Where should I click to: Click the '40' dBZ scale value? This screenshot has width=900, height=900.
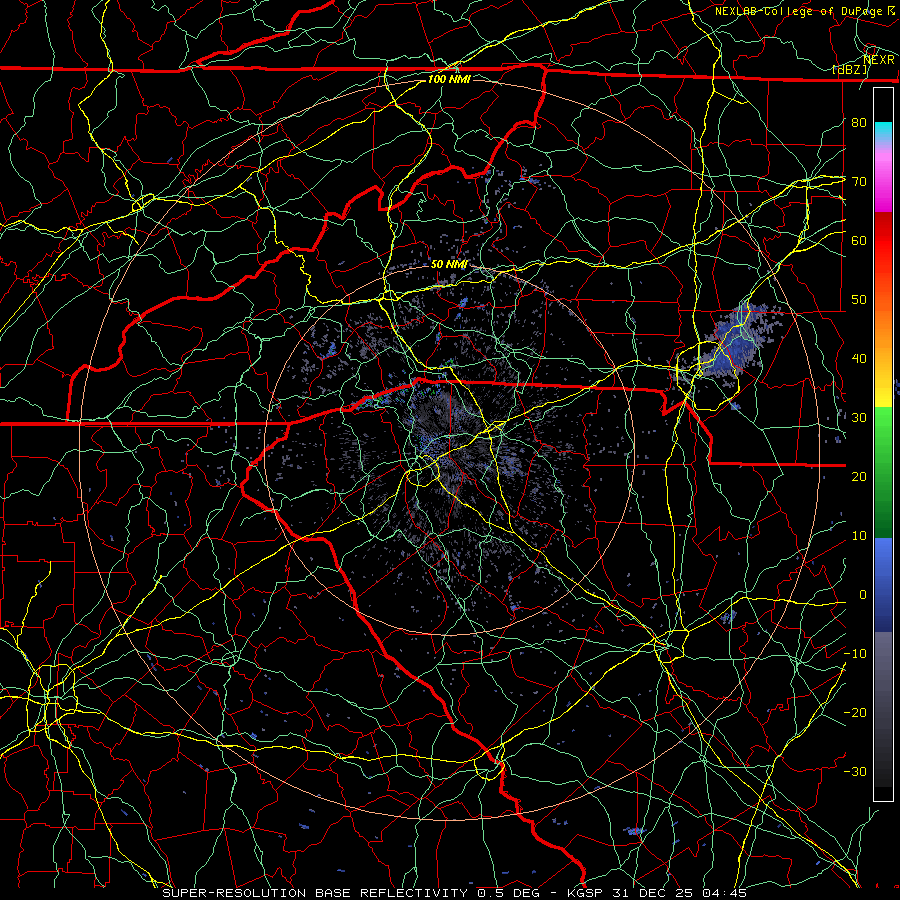859,359
